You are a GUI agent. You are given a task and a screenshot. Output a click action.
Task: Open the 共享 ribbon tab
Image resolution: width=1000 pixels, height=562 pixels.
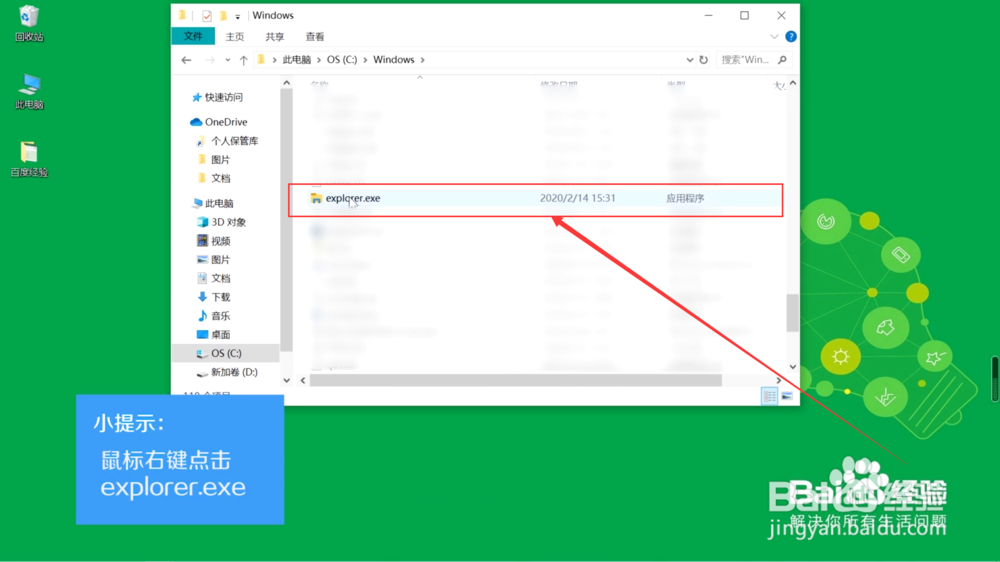pyautogui.click(x=275, y=37)
